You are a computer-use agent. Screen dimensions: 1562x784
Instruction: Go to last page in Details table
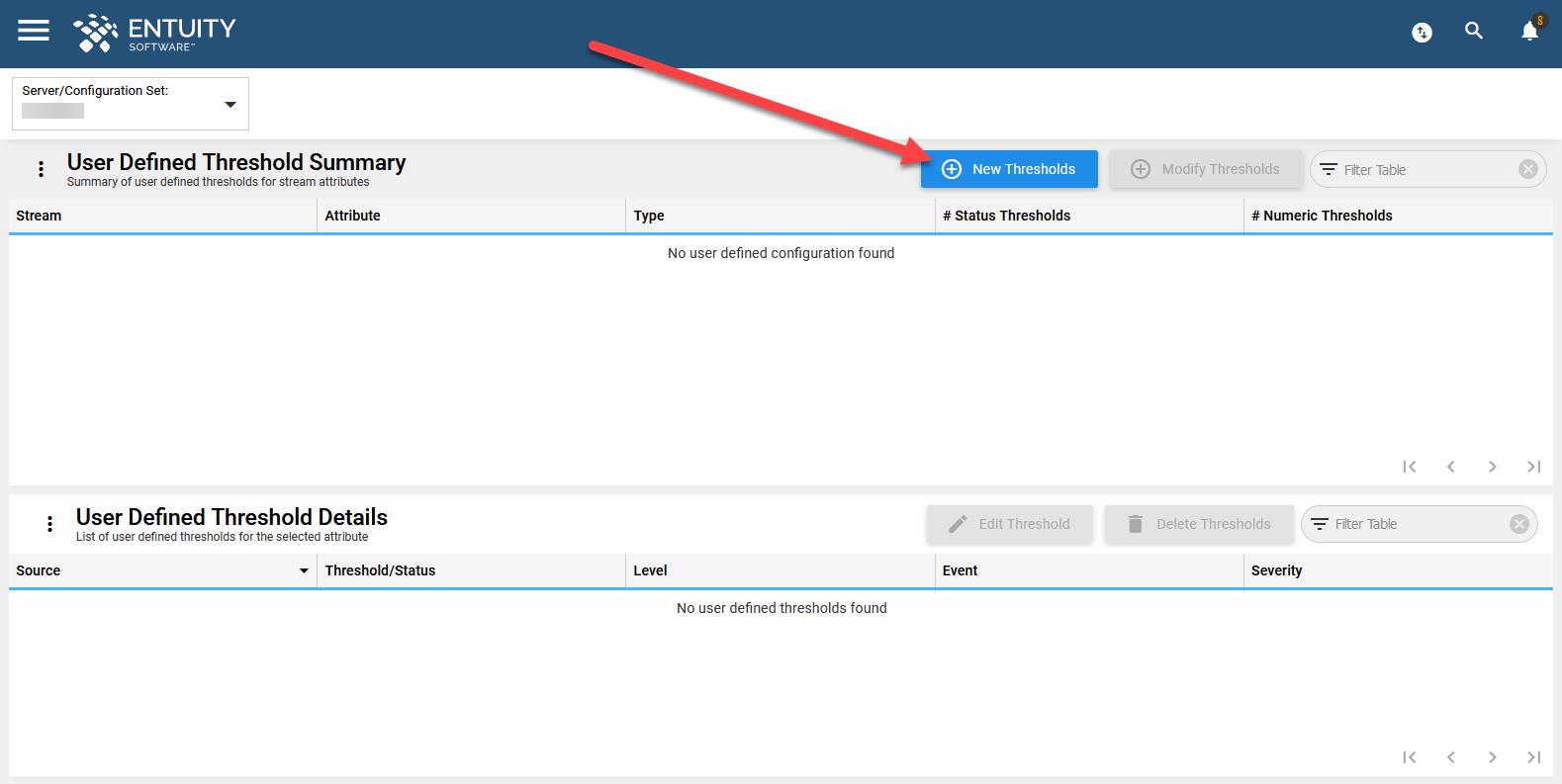pyautogui.click(x=1534, y=757)
